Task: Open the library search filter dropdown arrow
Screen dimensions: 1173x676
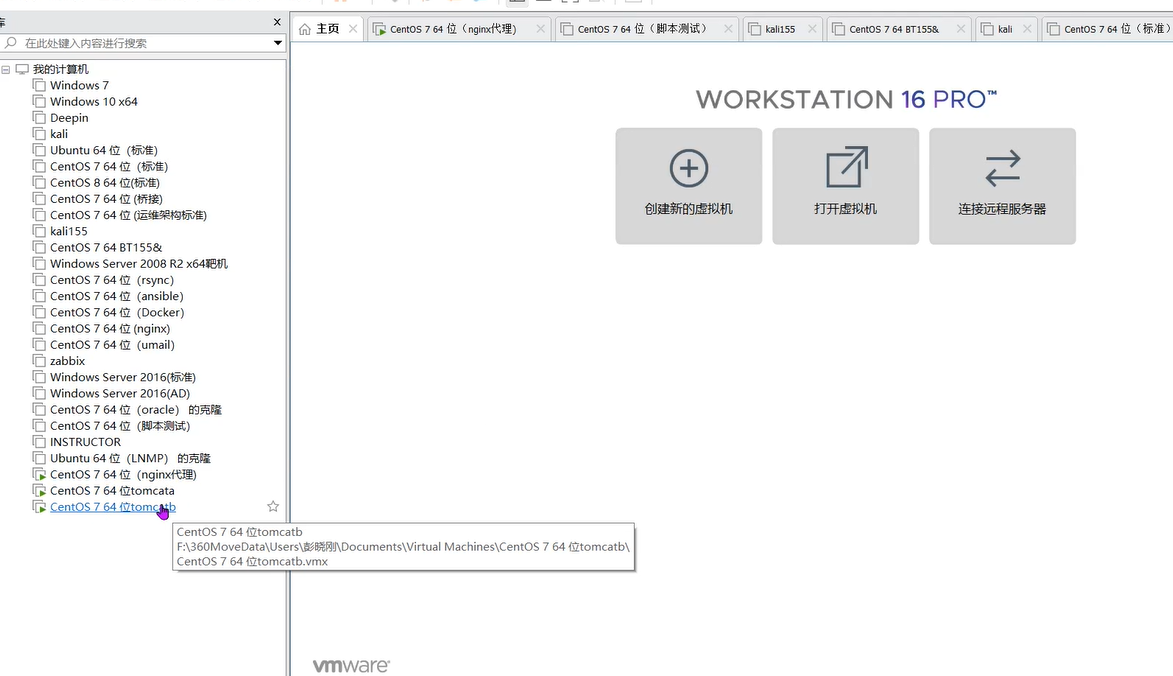Action: coord(278,43)
